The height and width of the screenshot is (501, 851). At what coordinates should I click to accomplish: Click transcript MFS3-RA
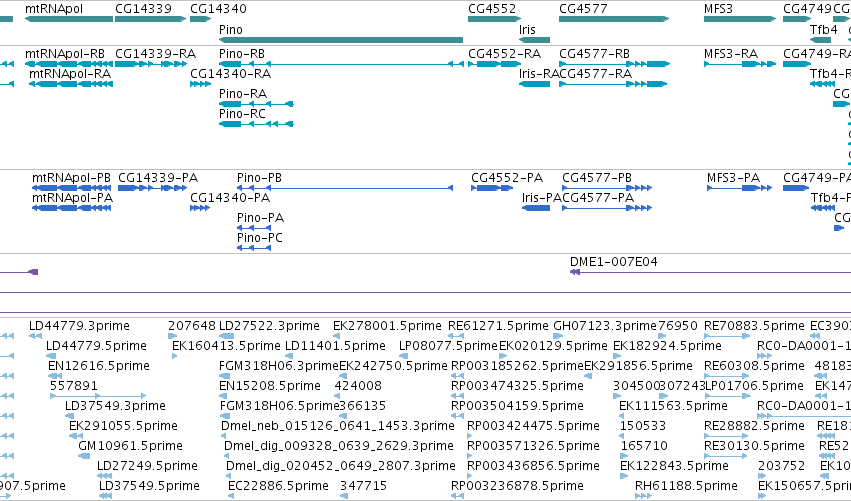point(731,54)
